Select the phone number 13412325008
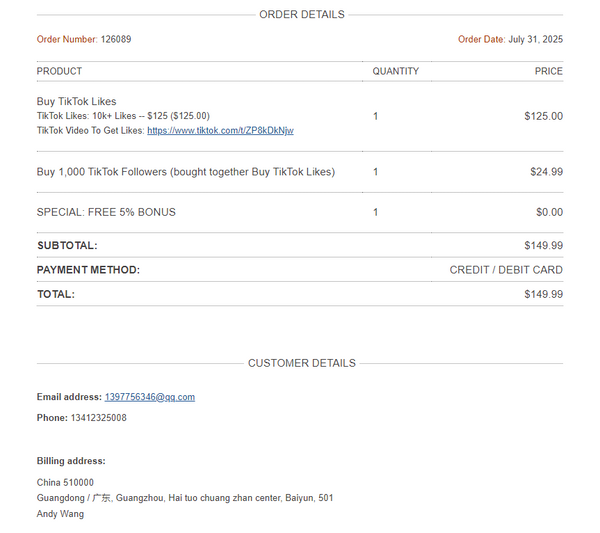Screen dimensions: 600x533 (99, 417)
